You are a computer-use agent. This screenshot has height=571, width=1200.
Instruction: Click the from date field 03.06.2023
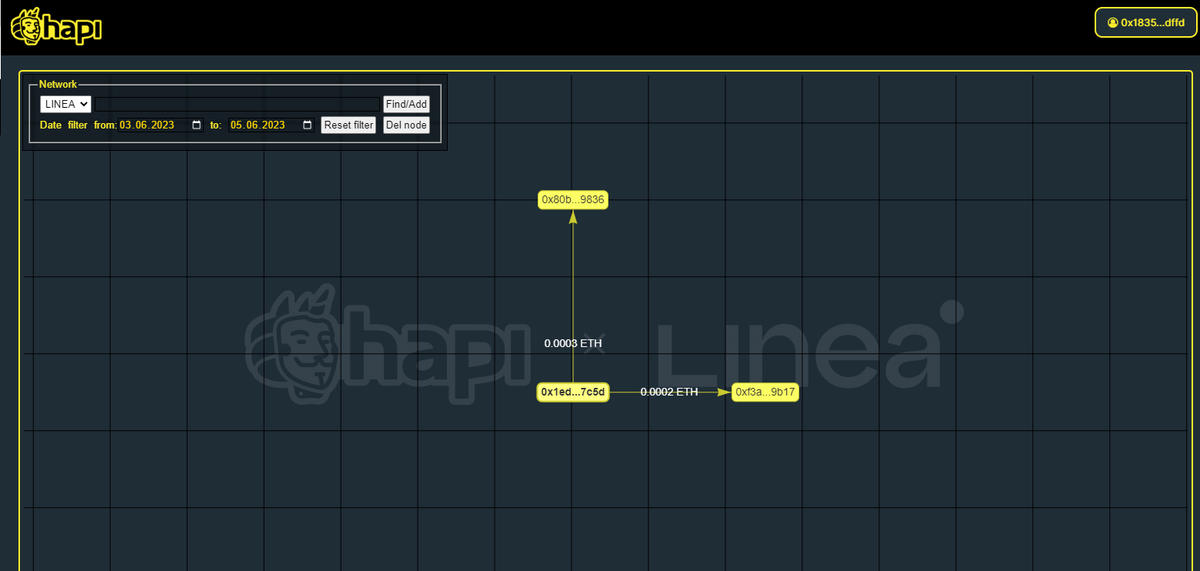(162, 125)
